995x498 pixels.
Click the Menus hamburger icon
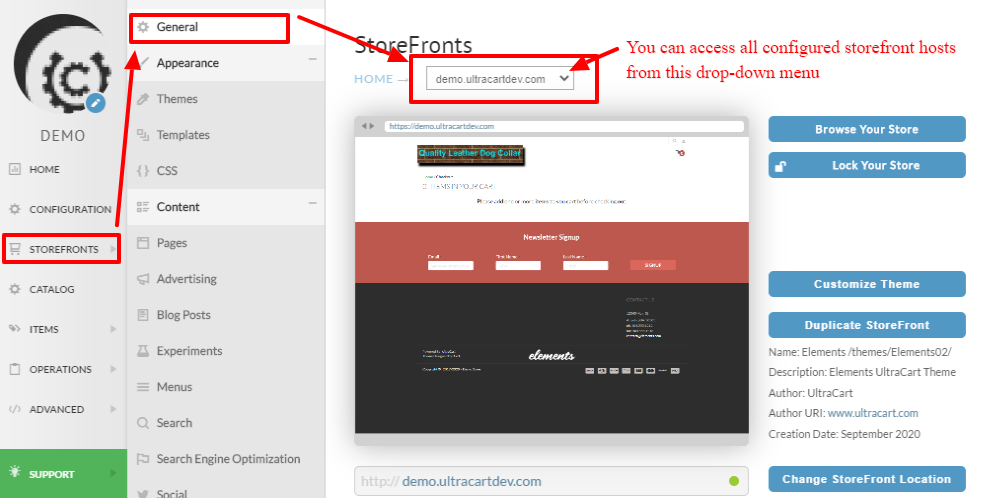pos(143,387)
